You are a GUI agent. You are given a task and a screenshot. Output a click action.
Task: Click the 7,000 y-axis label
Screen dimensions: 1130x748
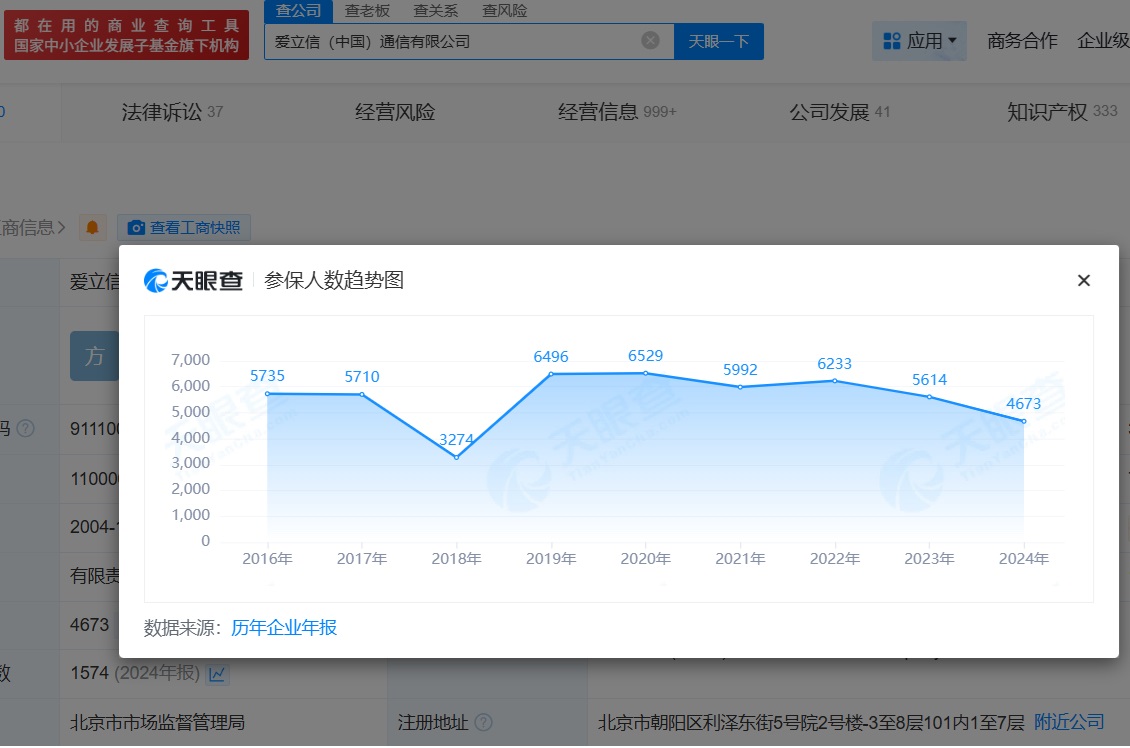click(x=190, y=360)
